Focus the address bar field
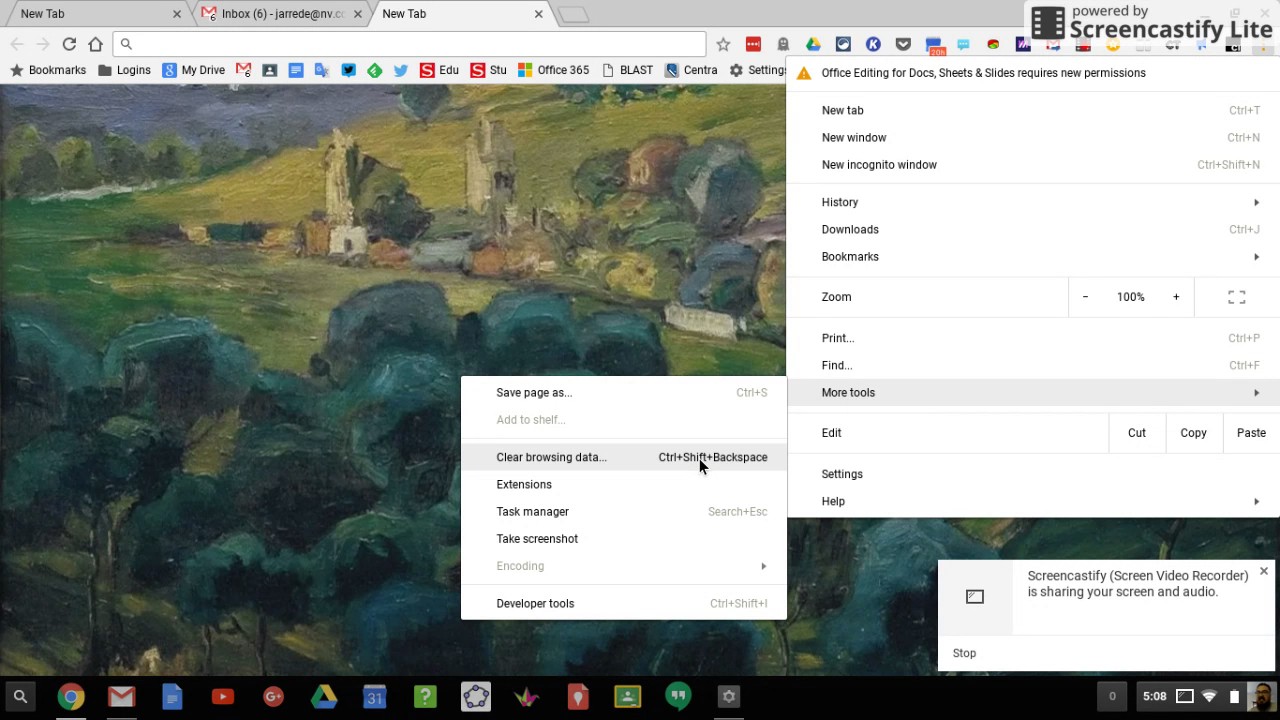 [x=410, y=44]
